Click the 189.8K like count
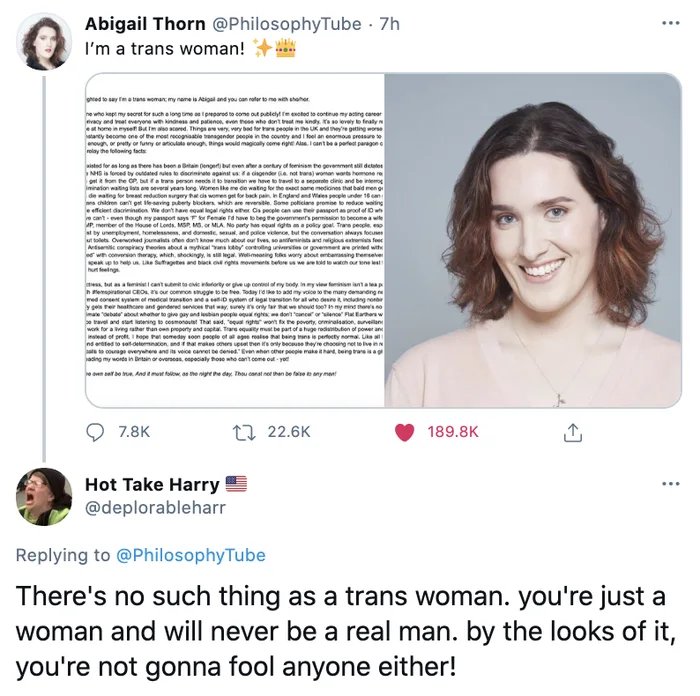The height and width of the screenshot is (696, 700). coord(452,431)
